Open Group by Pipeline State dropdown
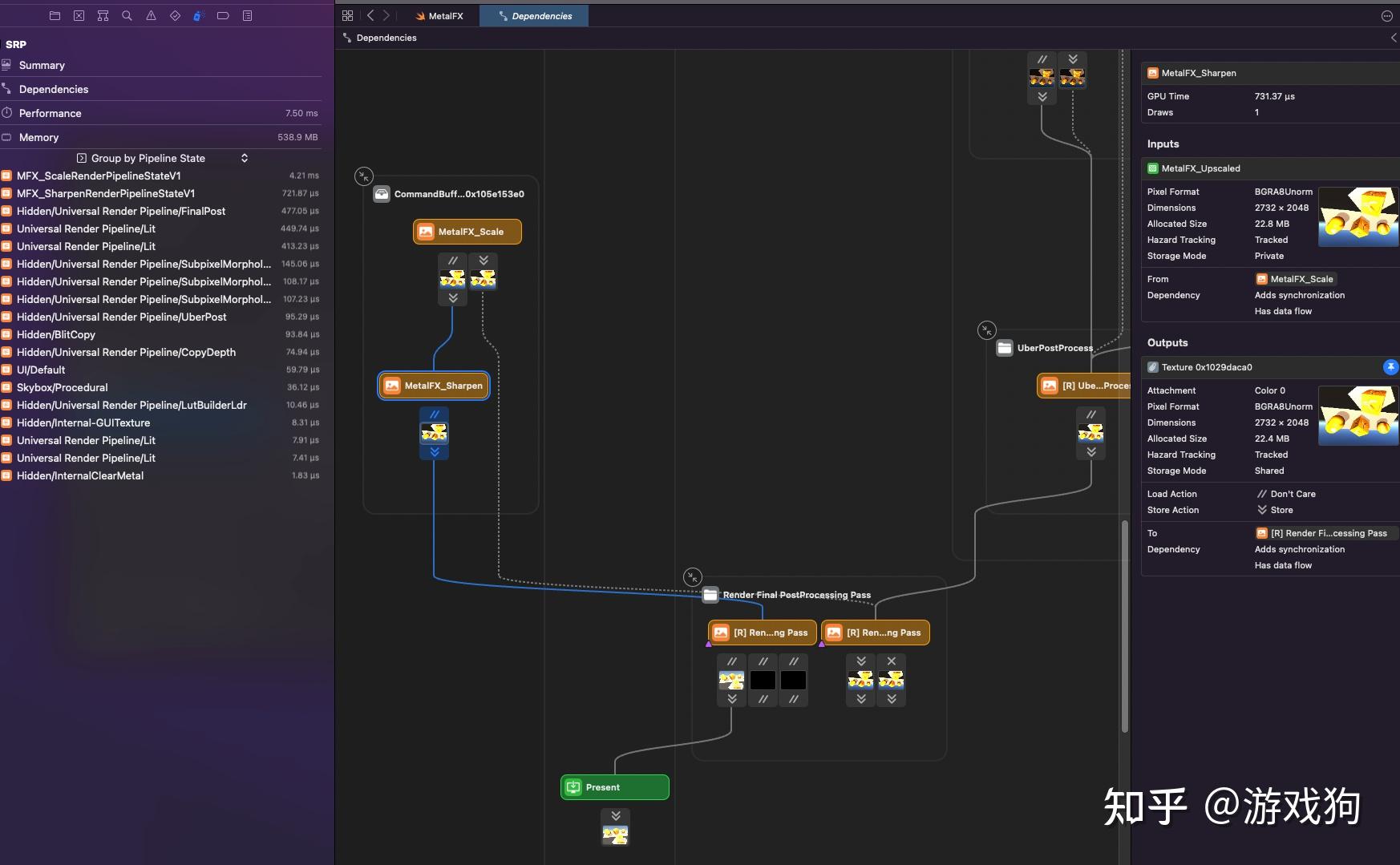Image resolution: width=1400 pixels, height=865 pixels. (162, 158)
